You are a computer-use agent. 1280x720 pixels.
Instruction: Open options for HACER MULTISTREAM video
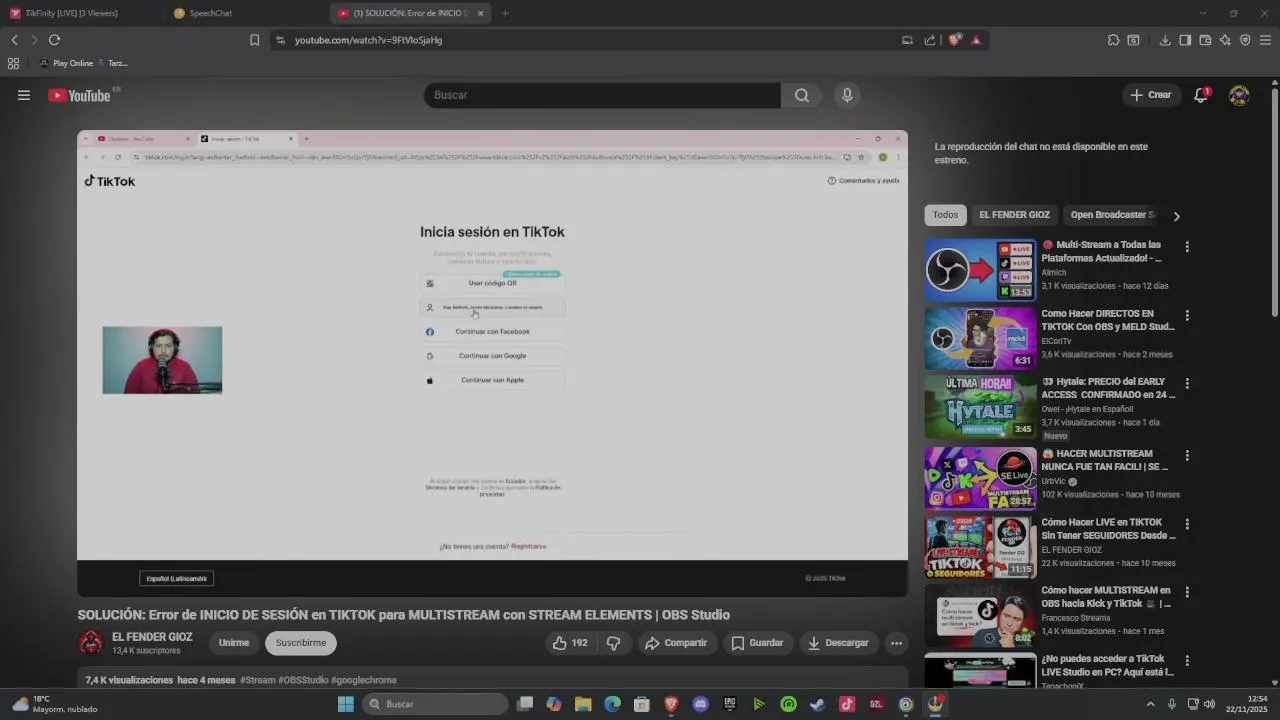[x=1187, y=455]
